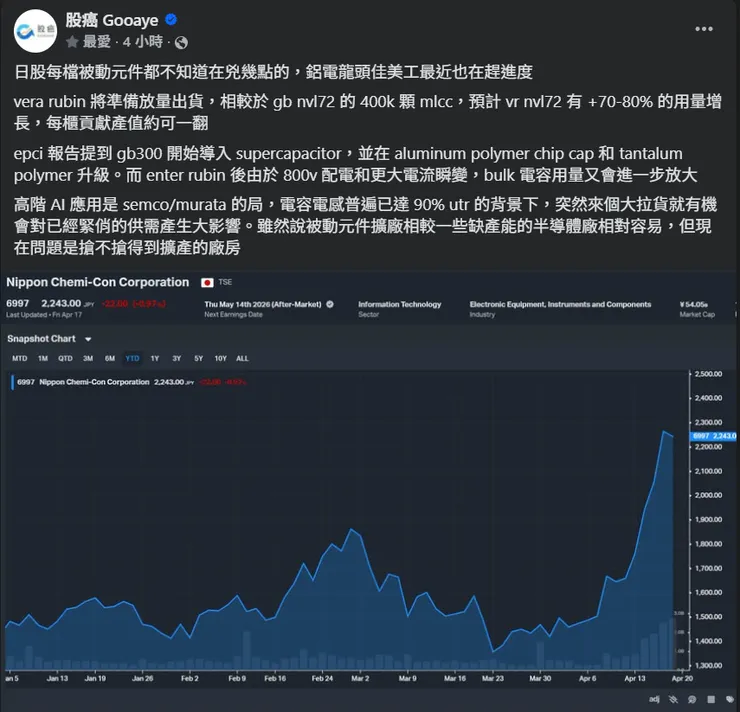Viewport: 740px width, 712px height.
Task: Select the 10Y time range
Action: pos(220,359)
